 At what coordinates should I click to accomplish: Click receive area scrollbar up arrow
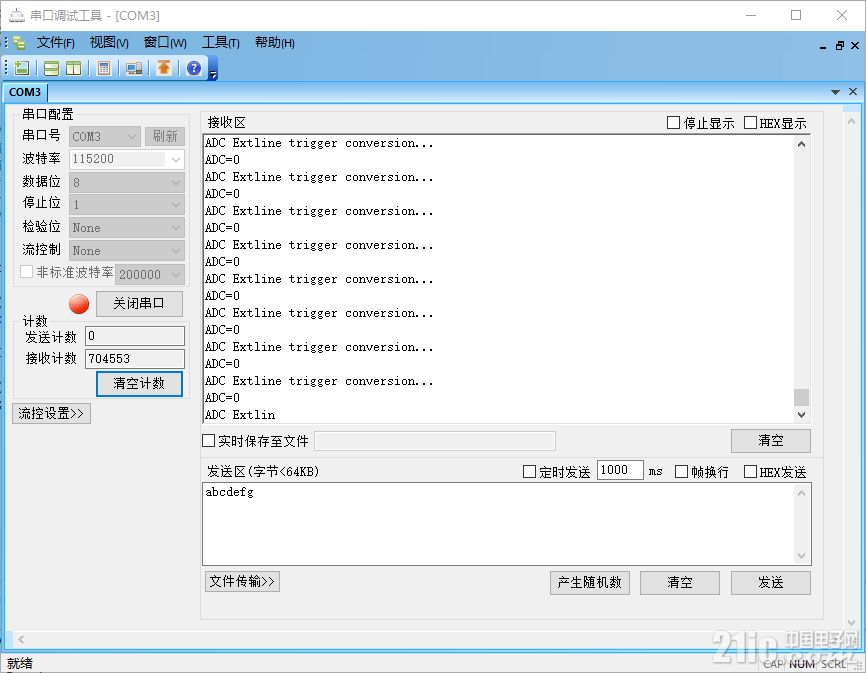(801, 144)
